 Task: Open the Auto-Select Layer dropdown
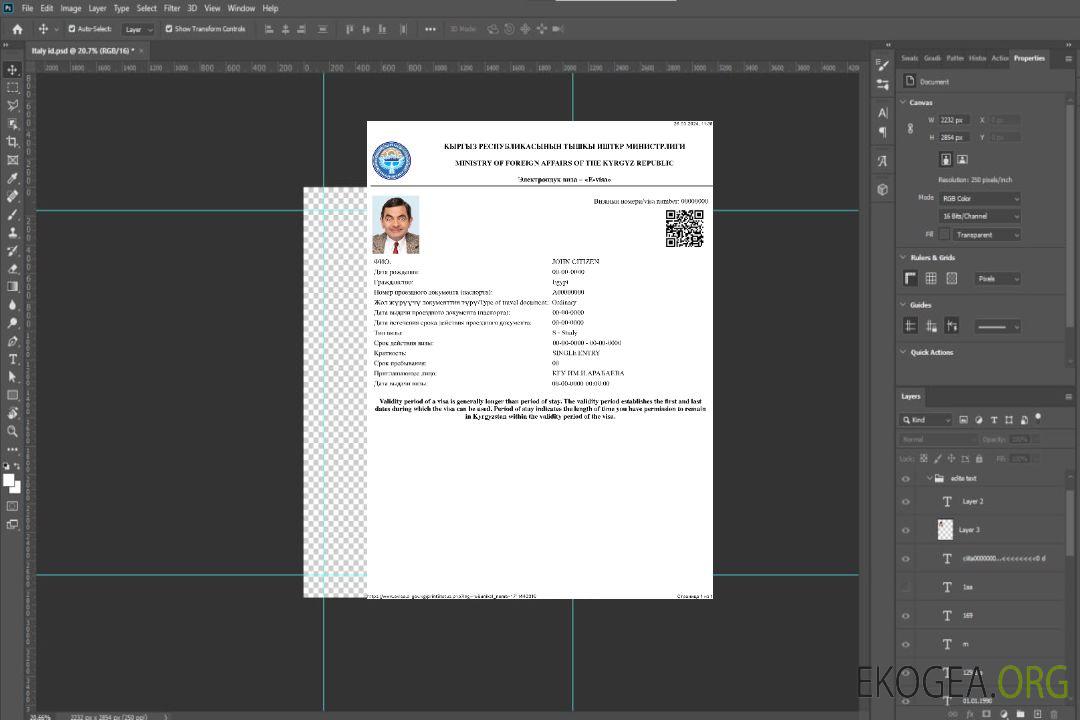[138, 29]
